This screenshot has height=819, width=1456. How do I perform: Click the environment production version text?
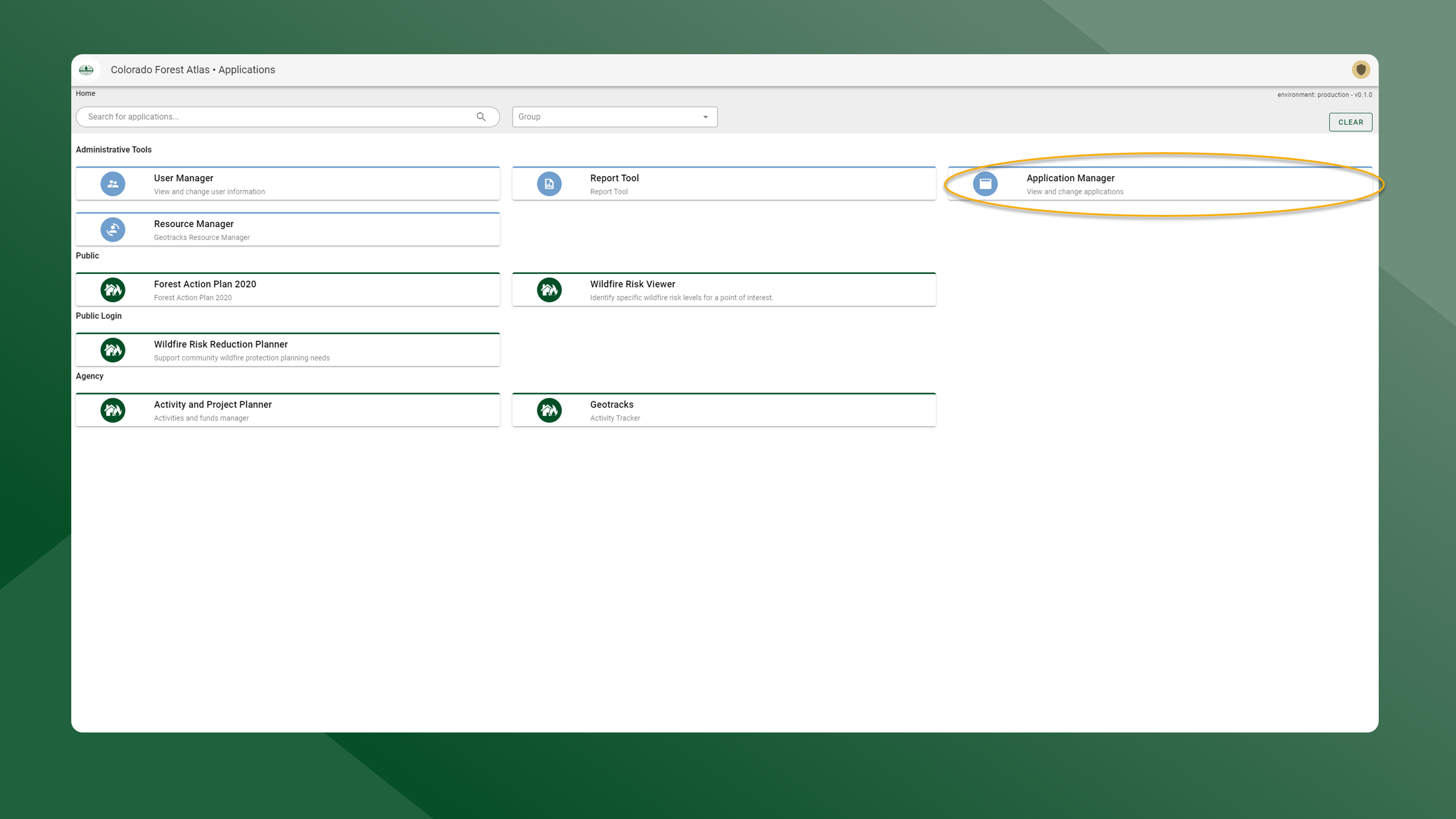click(1325, 95)
